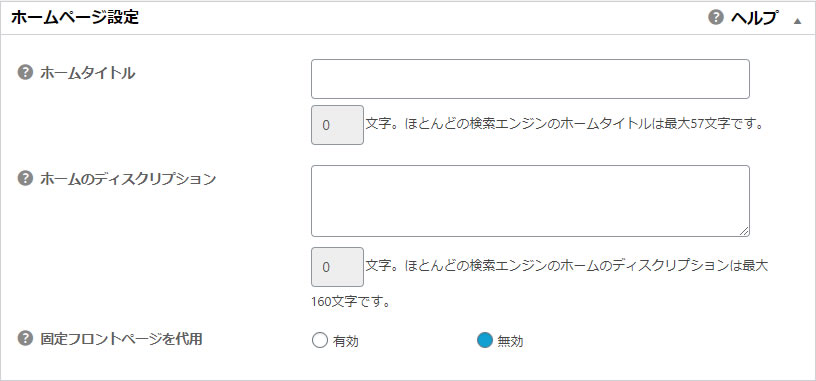Click the ホームタイトル field label
816x381 pixels.
(87, 73)
